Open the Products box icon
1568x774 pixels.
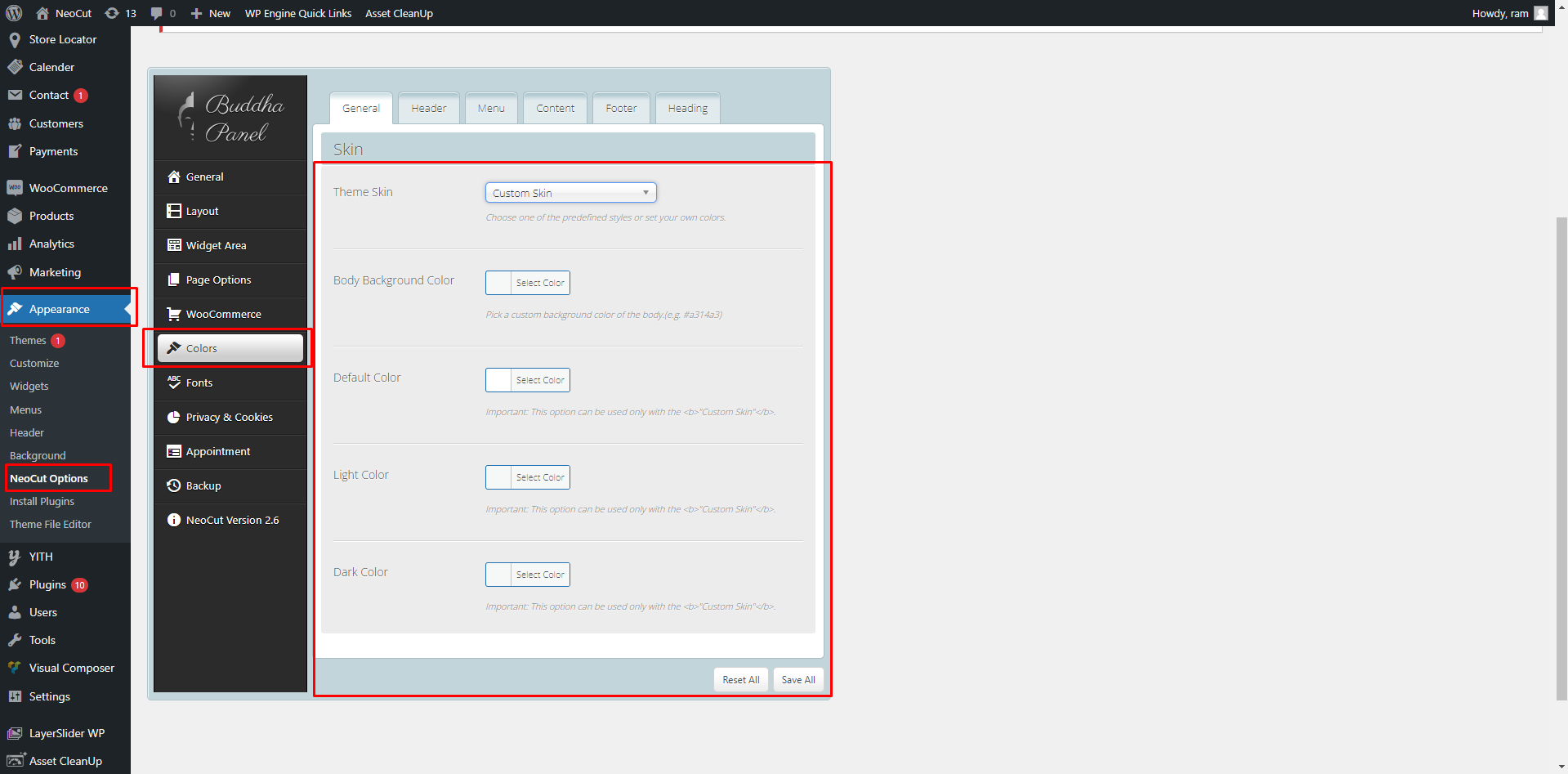(15, 216)
